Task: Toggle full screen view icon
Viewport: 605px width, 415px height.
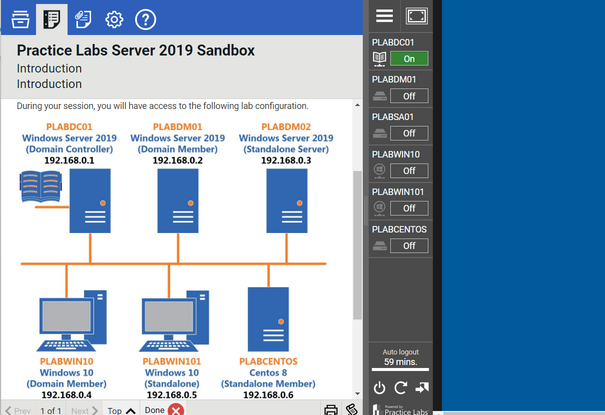Action: 418,15
